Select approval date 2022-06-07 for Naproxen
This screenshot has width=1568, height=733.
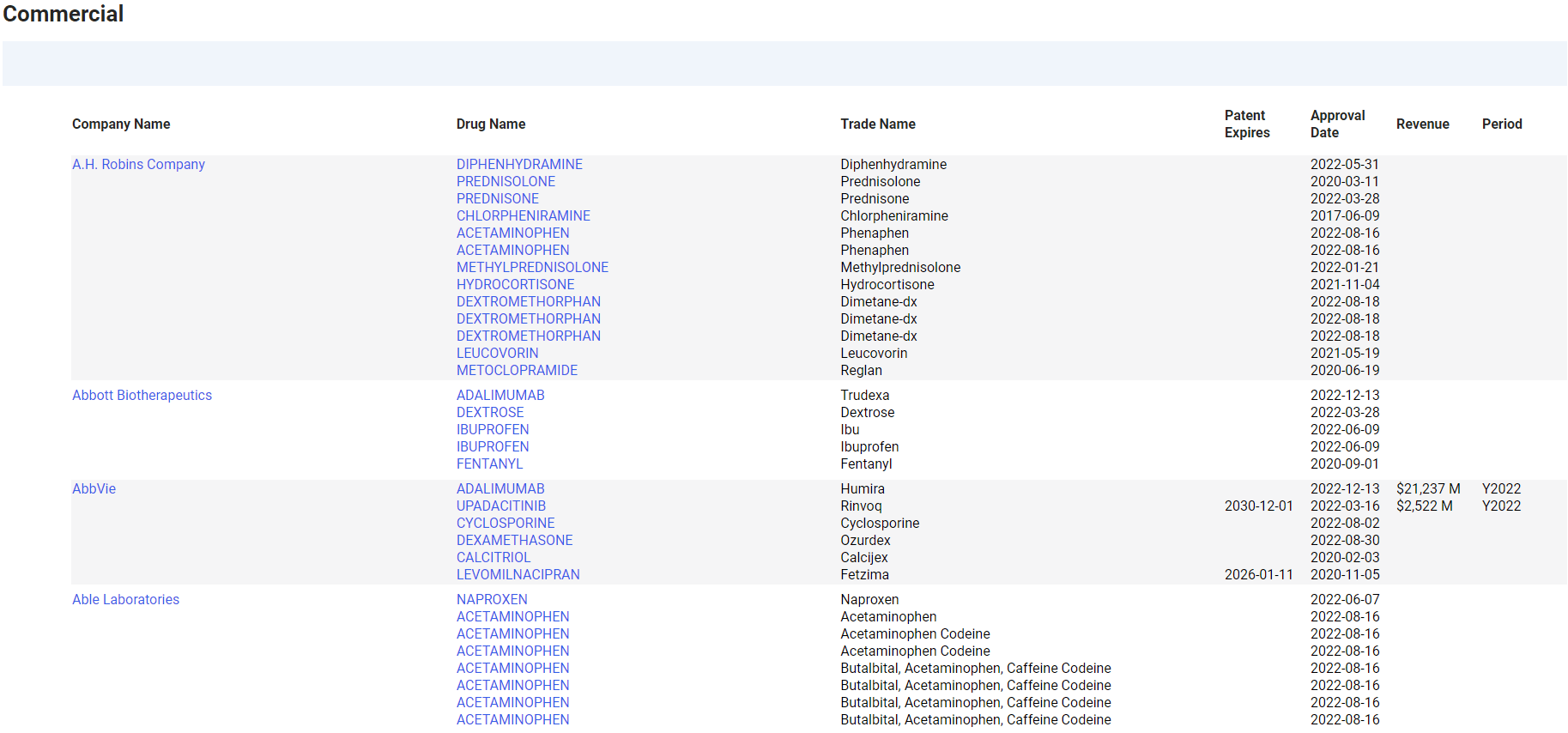tap(1345, 599)
